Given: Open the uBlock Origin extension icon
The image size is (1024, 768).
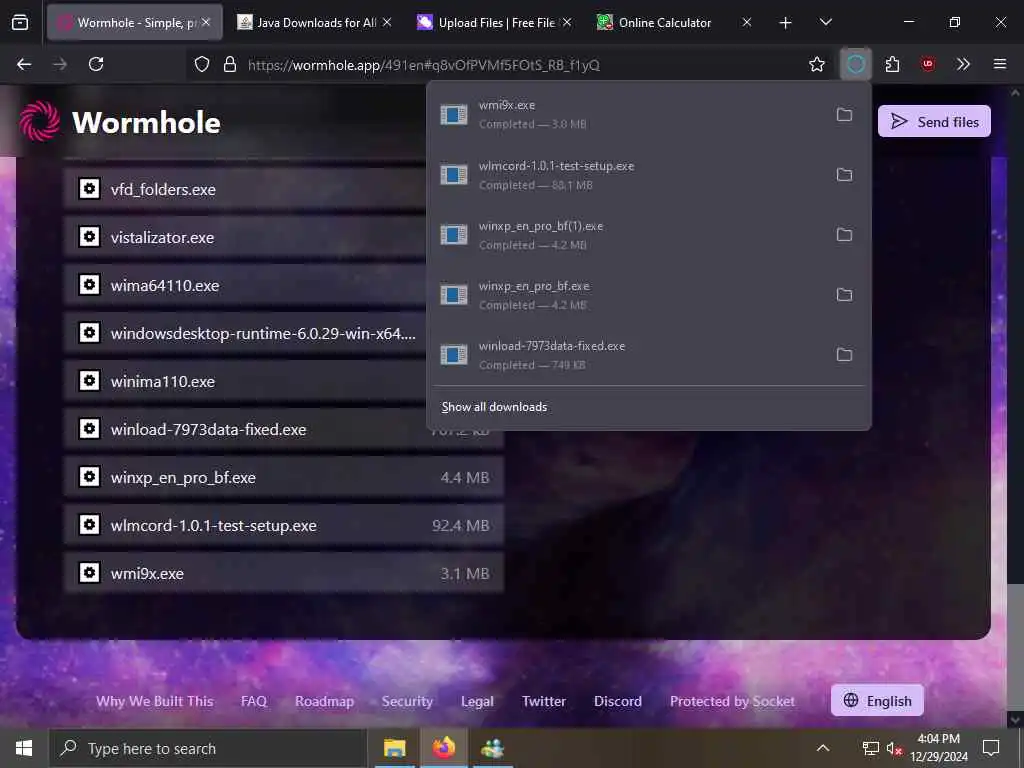Looking at the screenshot, I should 927,64.
